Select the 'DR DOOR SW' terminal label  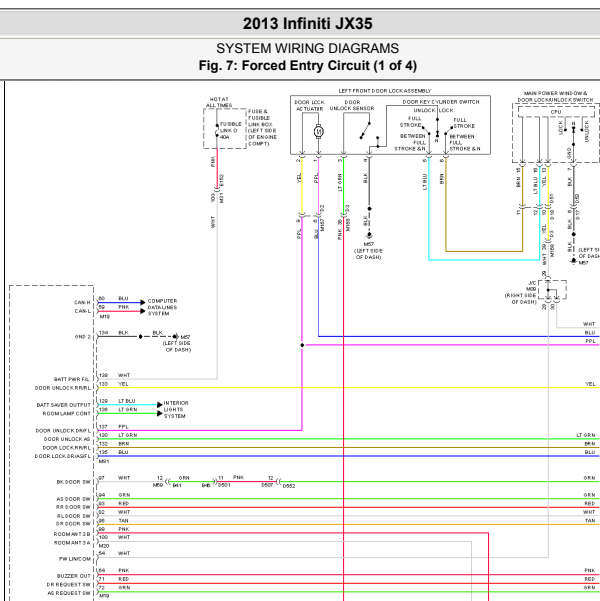point(74,524)
